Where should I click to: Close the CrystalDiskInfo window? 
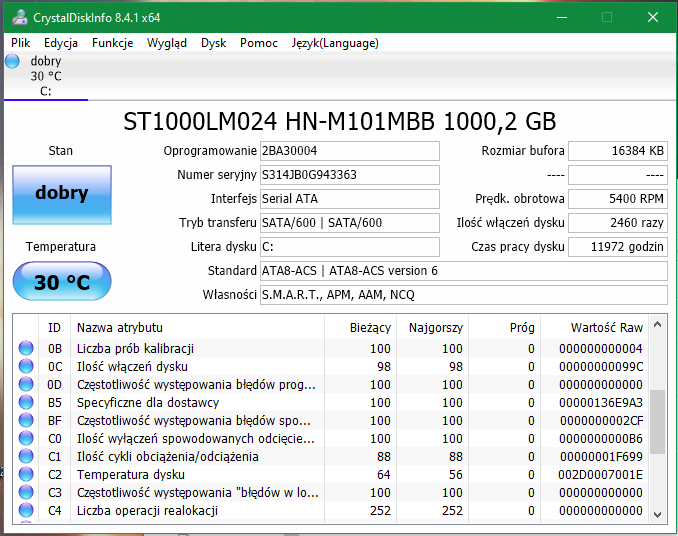652,17
